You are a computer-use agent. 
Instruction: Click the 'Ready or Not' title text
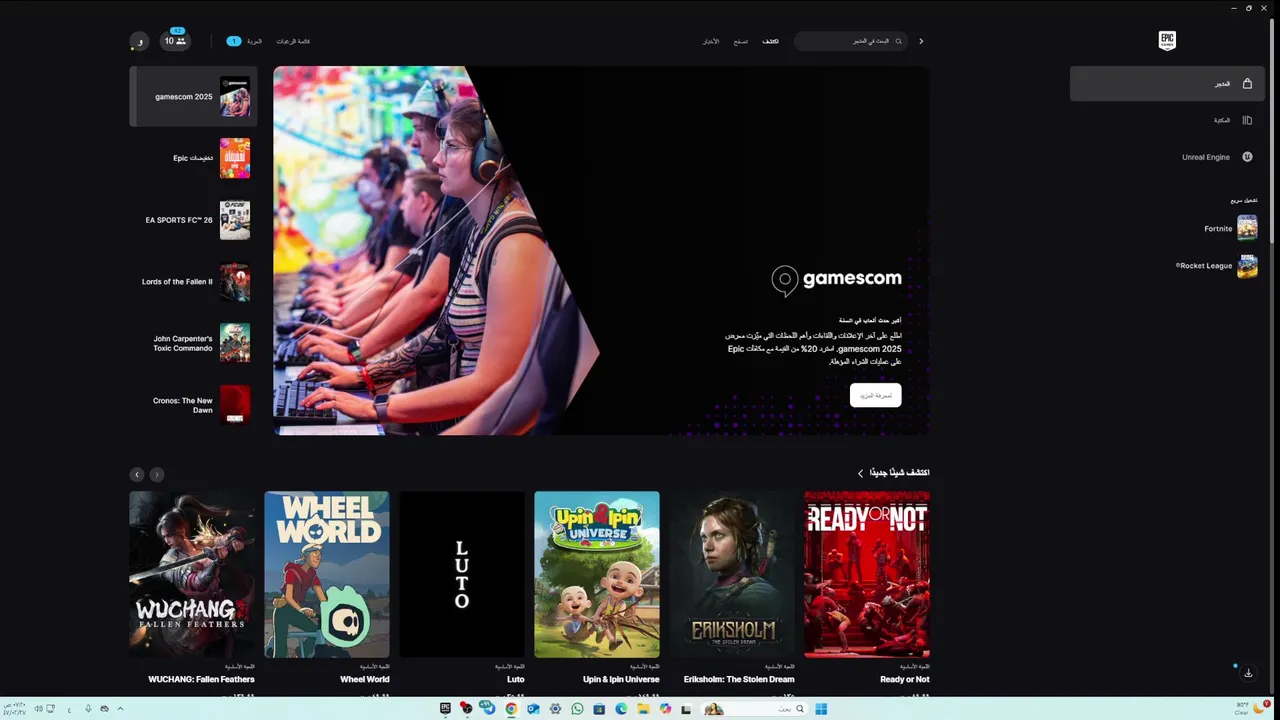click(x=905, y=680)
